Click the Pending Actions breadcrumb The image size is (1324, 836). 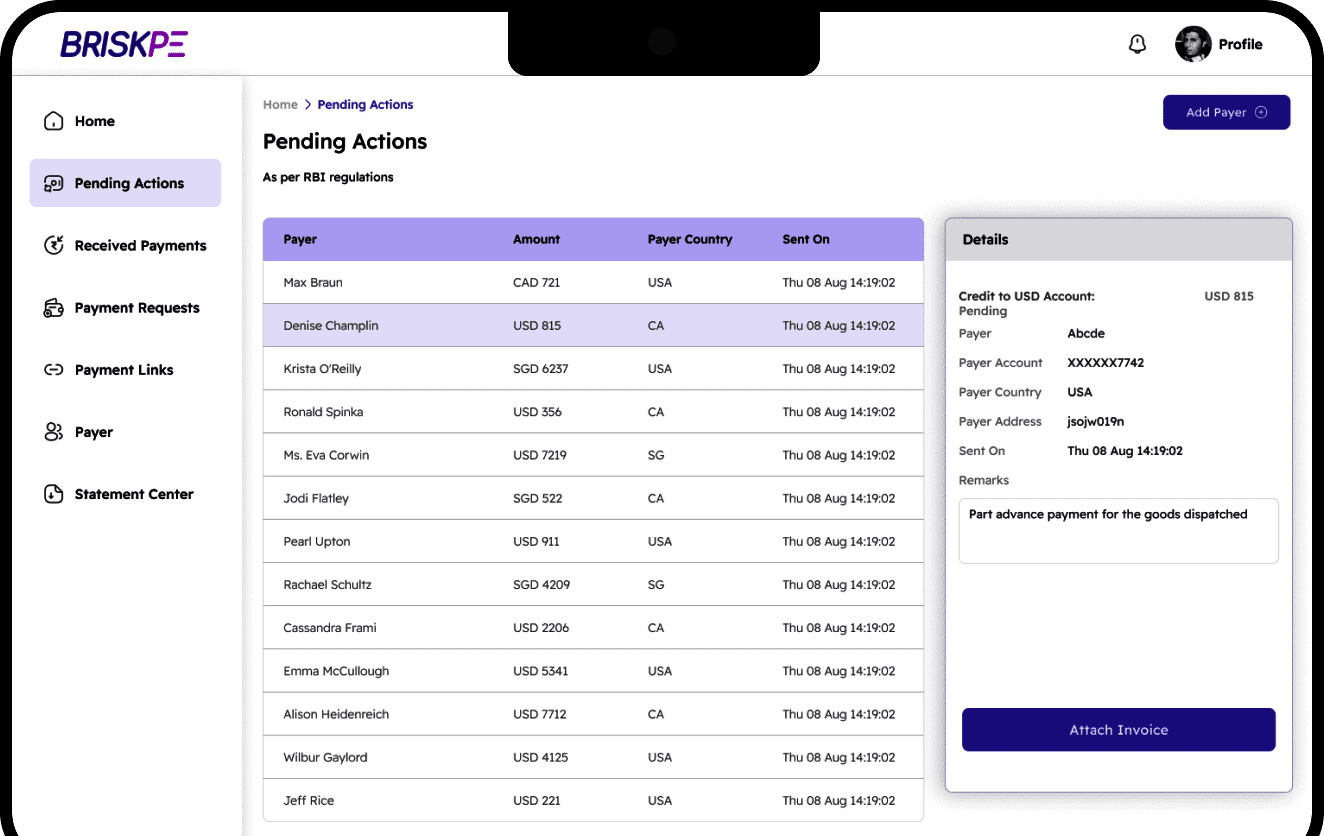tap(365, 104)
